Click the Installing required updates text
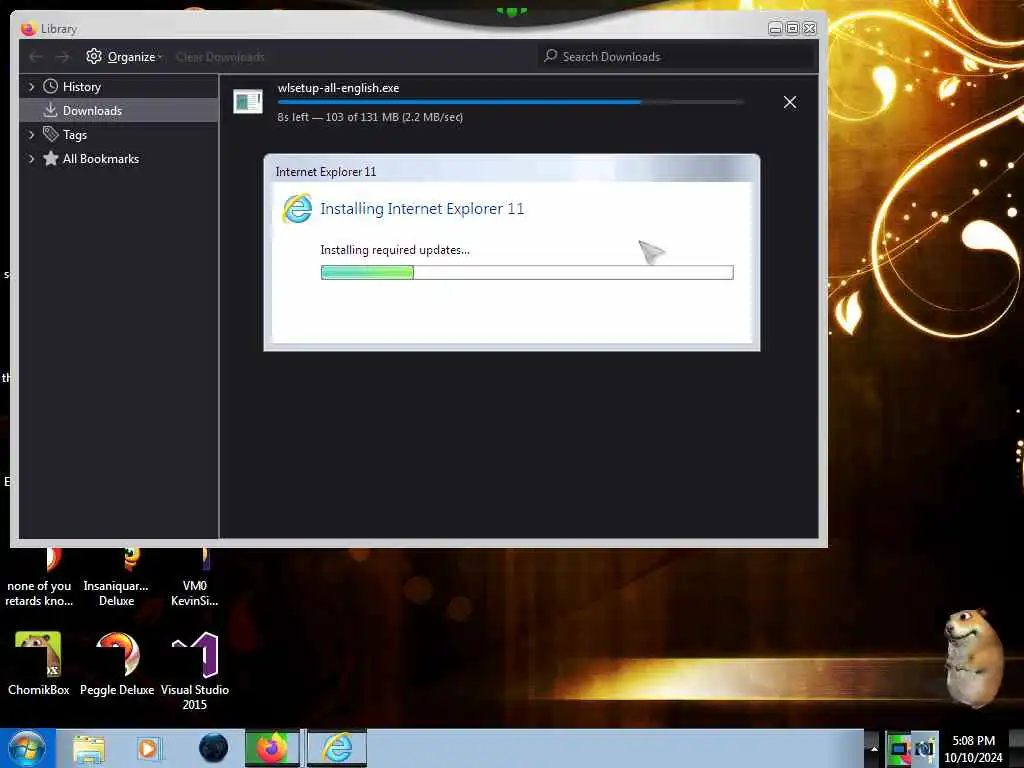Screen dimensions: 1024x768 (394, 249)
